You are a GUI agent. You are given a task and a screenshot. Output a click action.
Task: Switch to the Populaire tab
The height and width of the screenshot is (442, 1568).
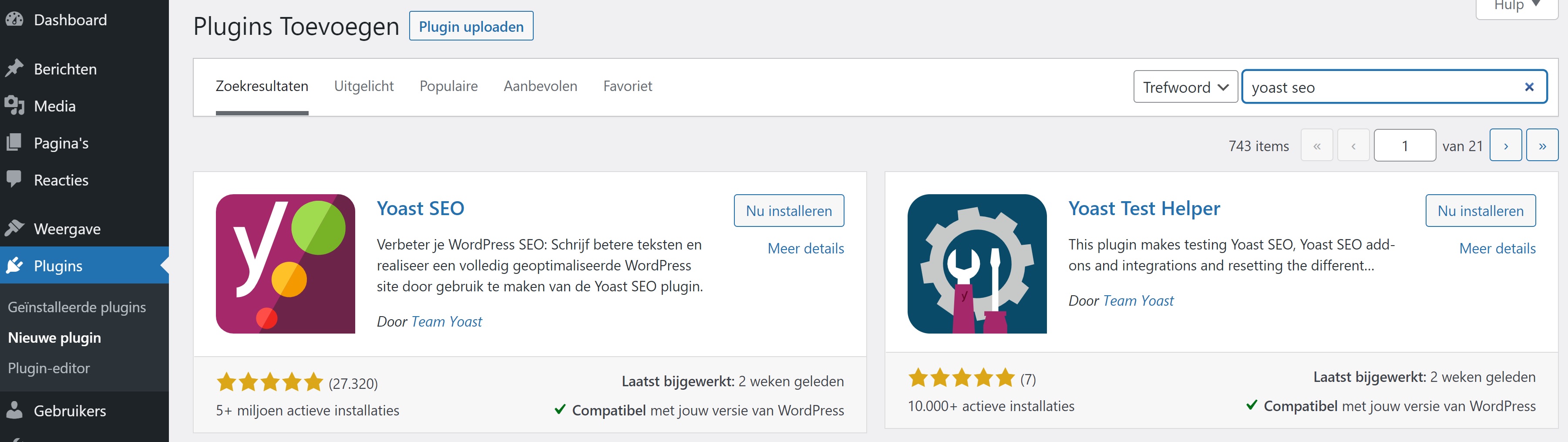pos(449,86)
